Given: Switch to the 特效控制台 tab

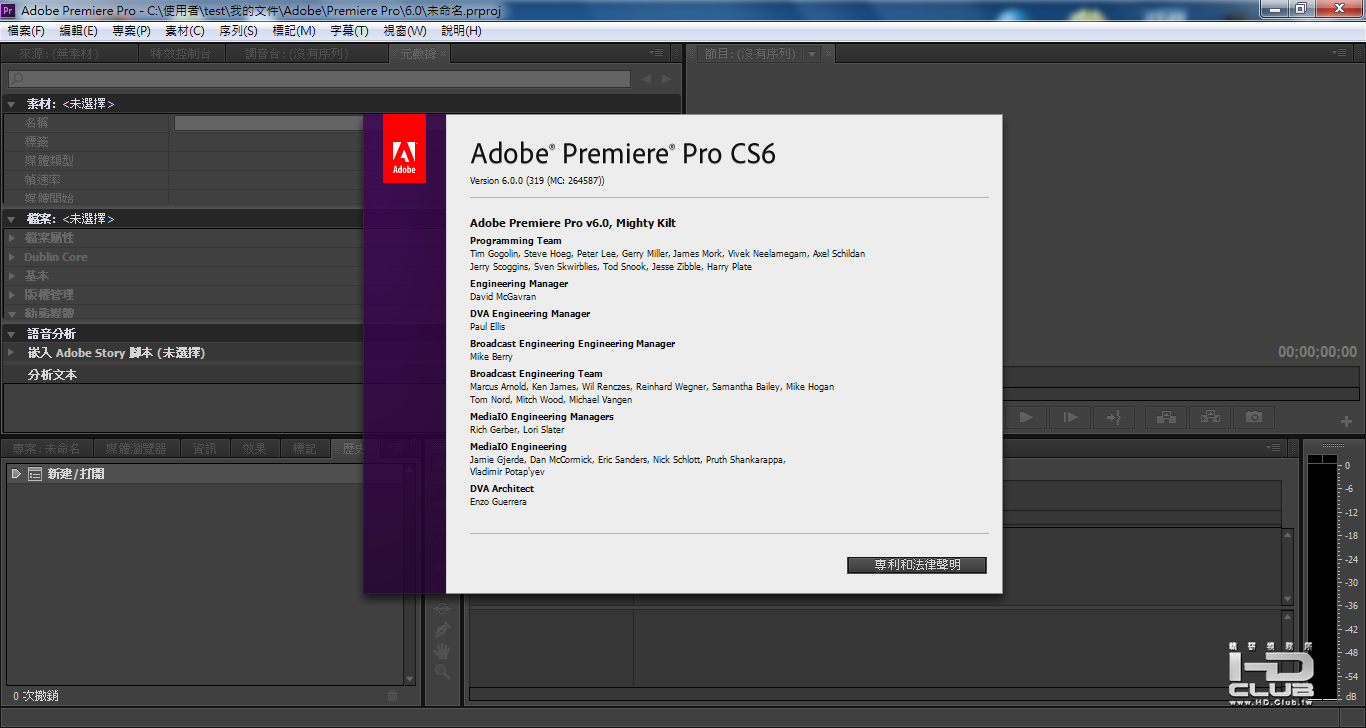Looking at the screenshot, I should (x=181, y=54).
